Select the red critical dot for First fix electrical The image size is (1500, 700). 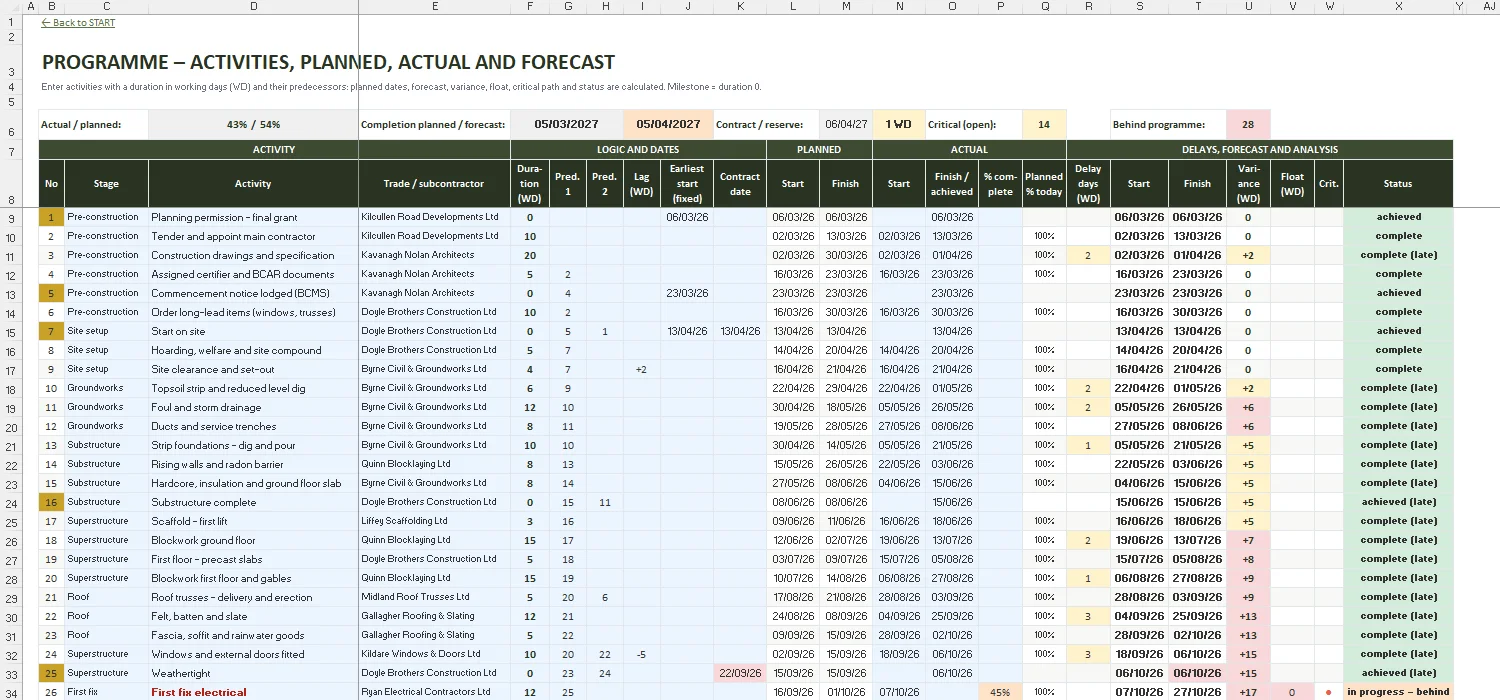pos(1328,692)
